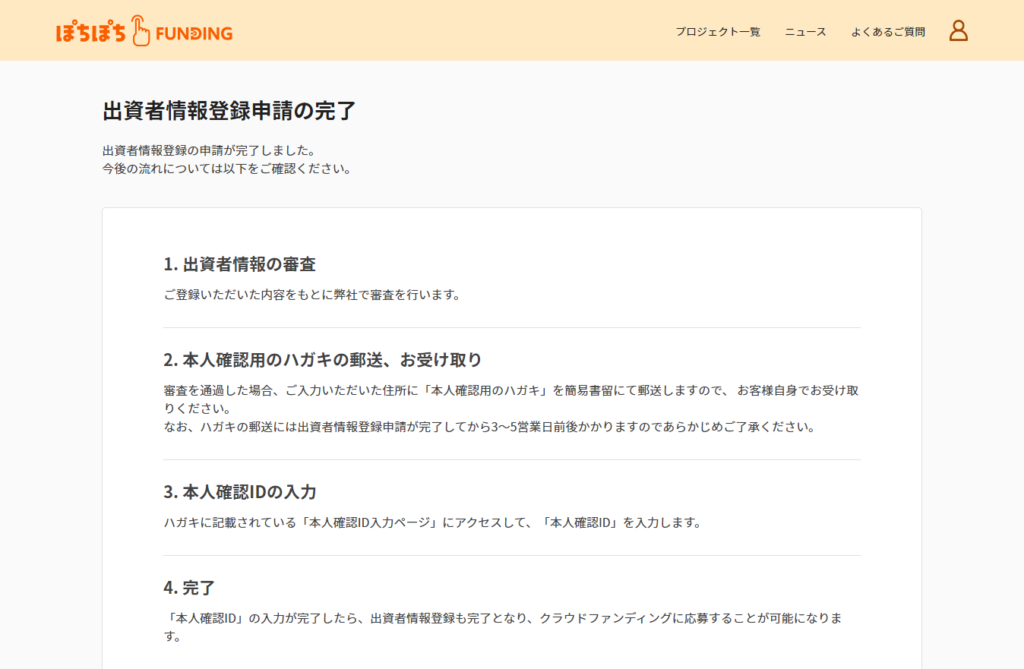Viewport: 1024px width, 669px height.
Task: Go to the ニュース page
Action: click(x=805, y=32)
